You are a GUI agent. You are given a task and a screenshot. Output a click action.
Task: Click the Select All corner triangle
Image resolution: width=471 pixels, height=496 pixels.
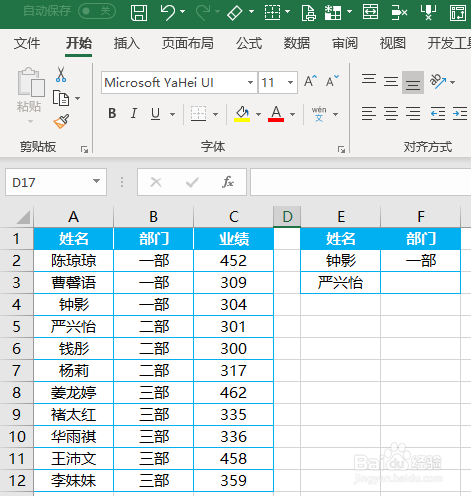[x=23, y=217]
